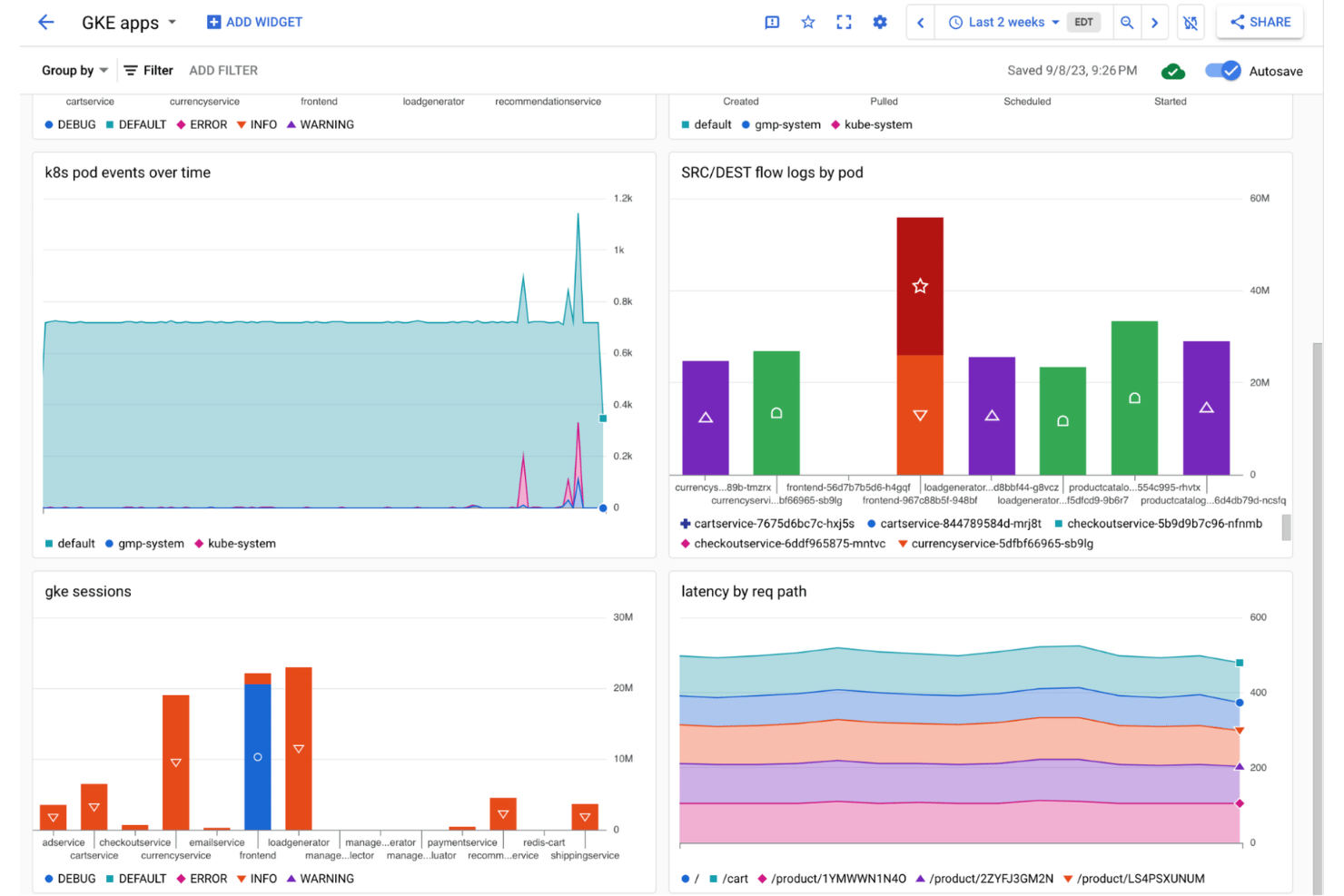Click the latency by req path title
This screenshot has height=896, width=1344.
744,592
